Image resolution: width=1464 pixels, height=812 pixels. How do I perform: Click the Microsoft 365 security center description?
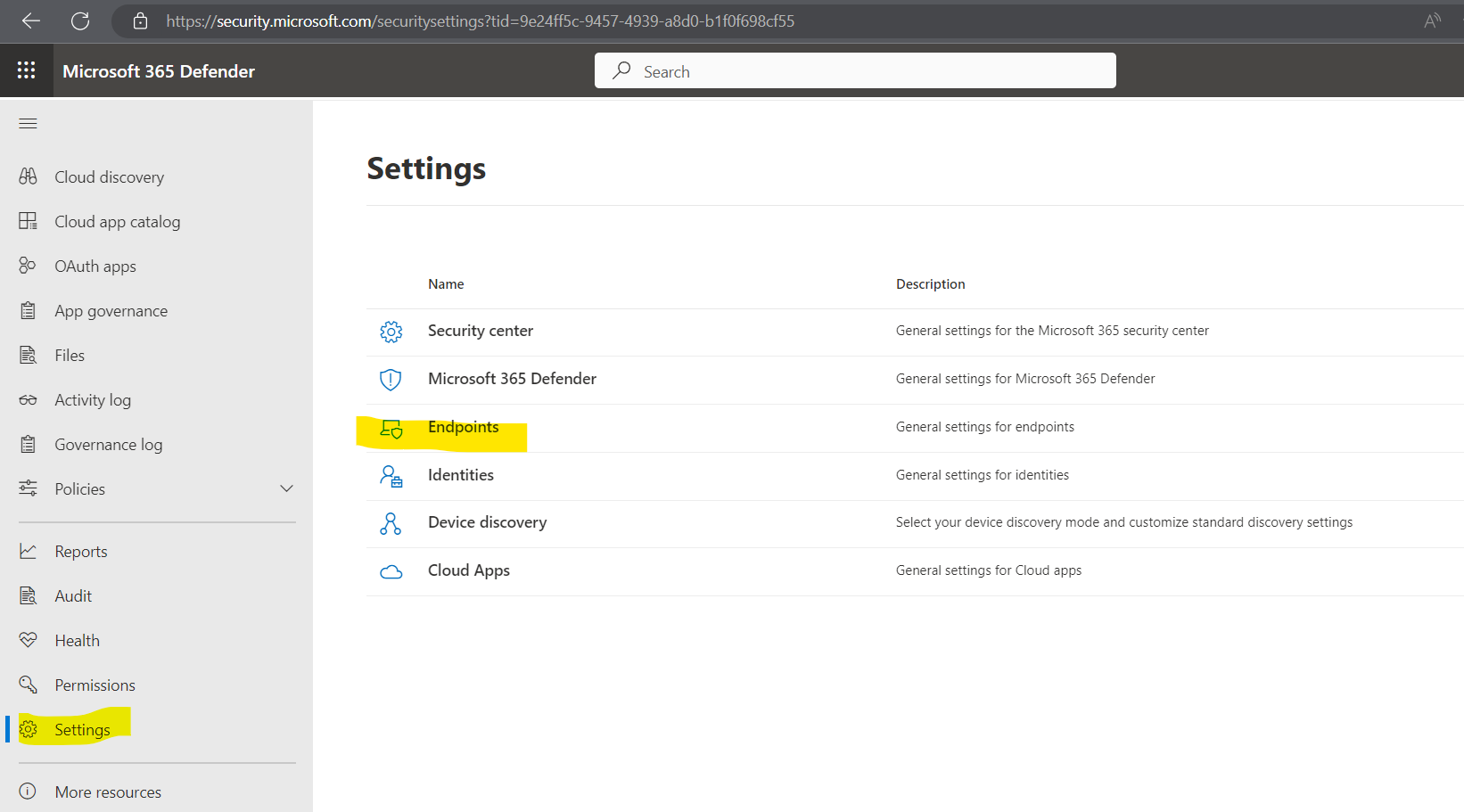(x=1053, y=331)
